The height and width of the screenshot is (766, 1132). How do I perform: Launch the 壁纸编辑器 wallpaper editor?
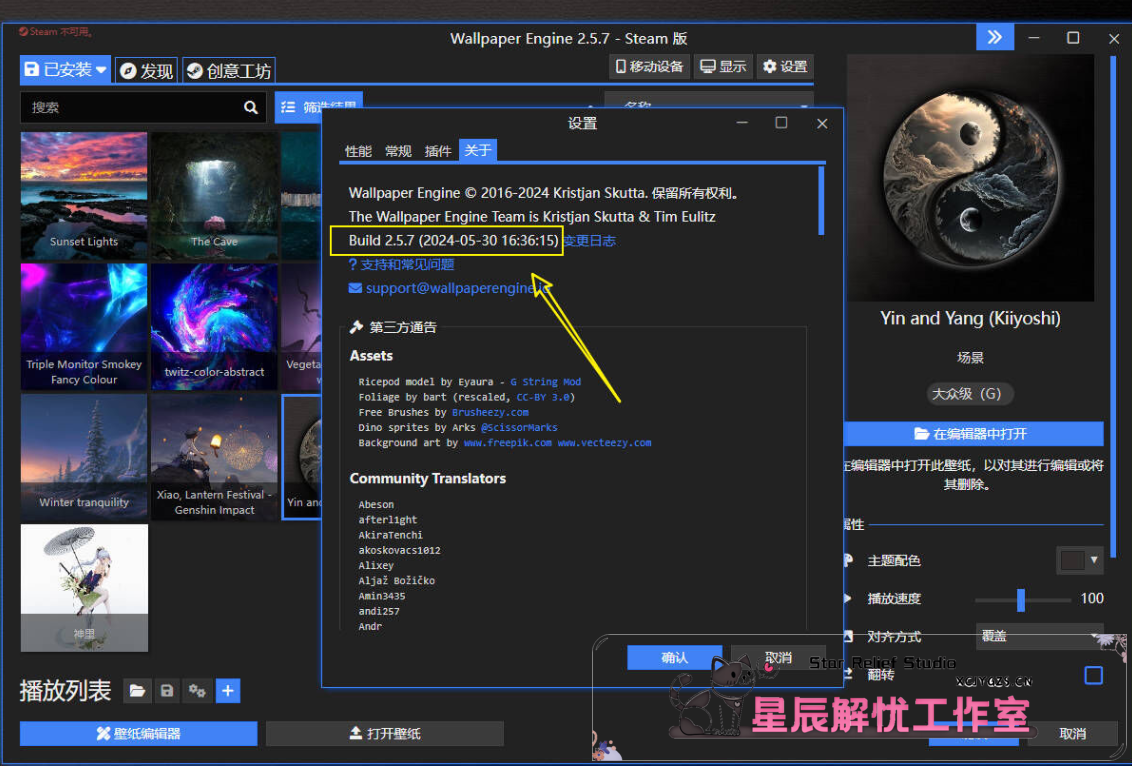[139, 734]
